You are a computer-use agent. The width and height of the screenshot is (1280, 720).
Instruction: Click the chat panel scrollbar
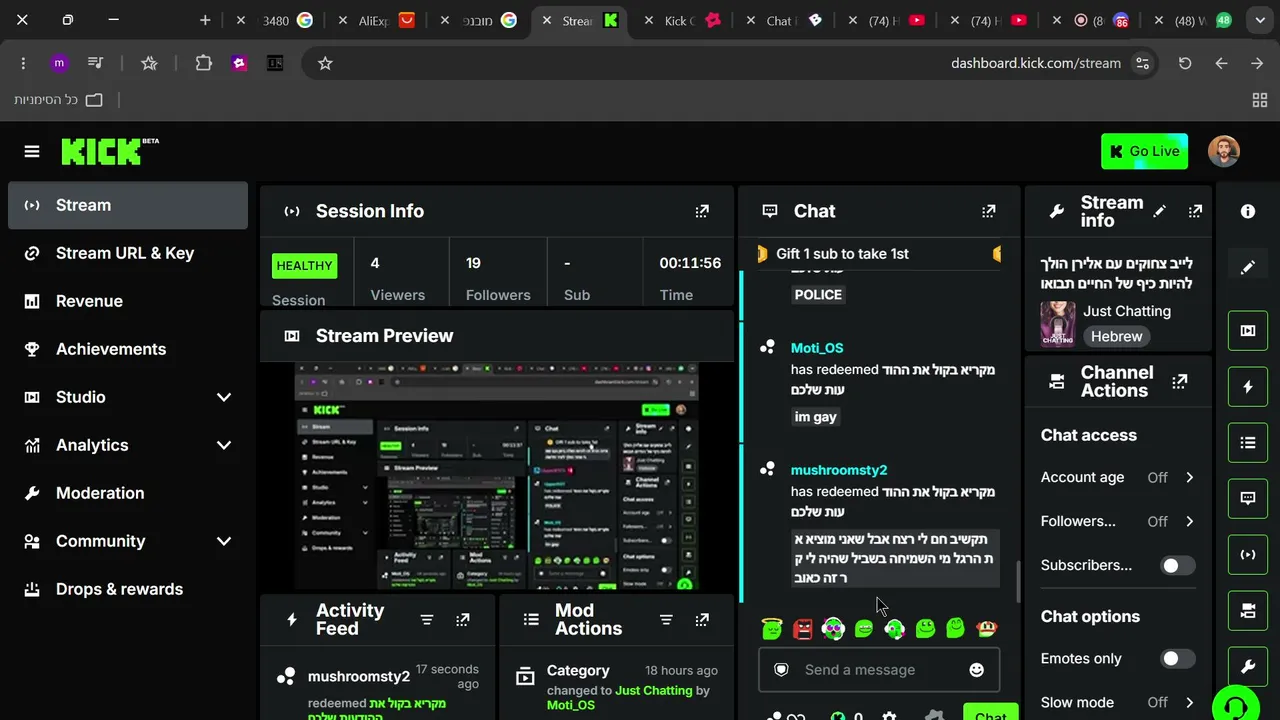[x=1018, y=581]
